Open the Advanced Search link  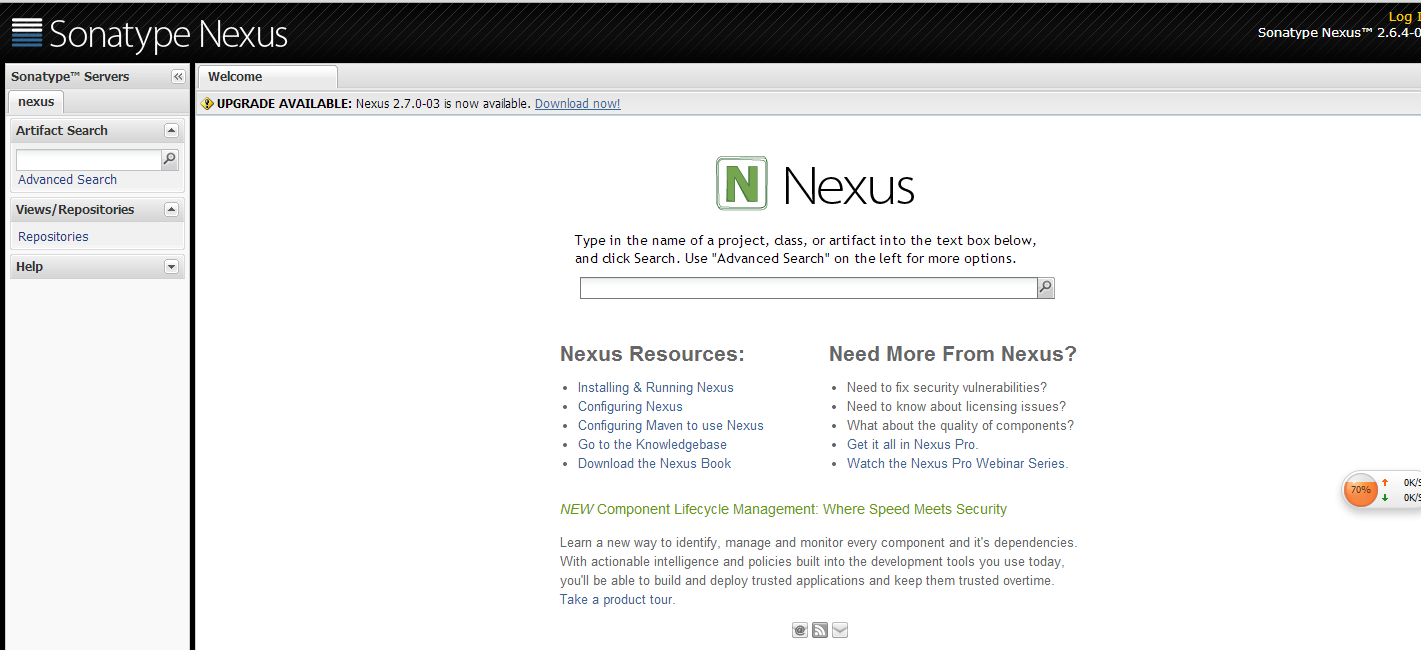(67, 180)
